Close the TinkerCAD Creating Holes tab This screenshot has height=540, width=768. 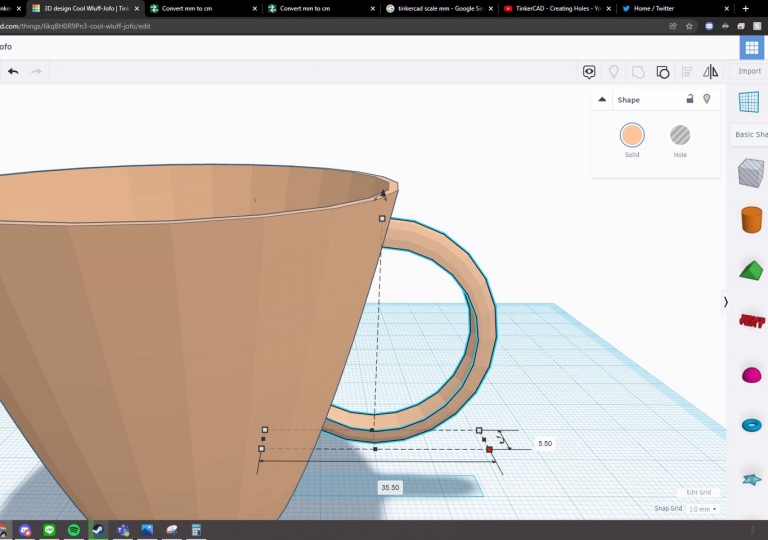(x=608, y=8)
